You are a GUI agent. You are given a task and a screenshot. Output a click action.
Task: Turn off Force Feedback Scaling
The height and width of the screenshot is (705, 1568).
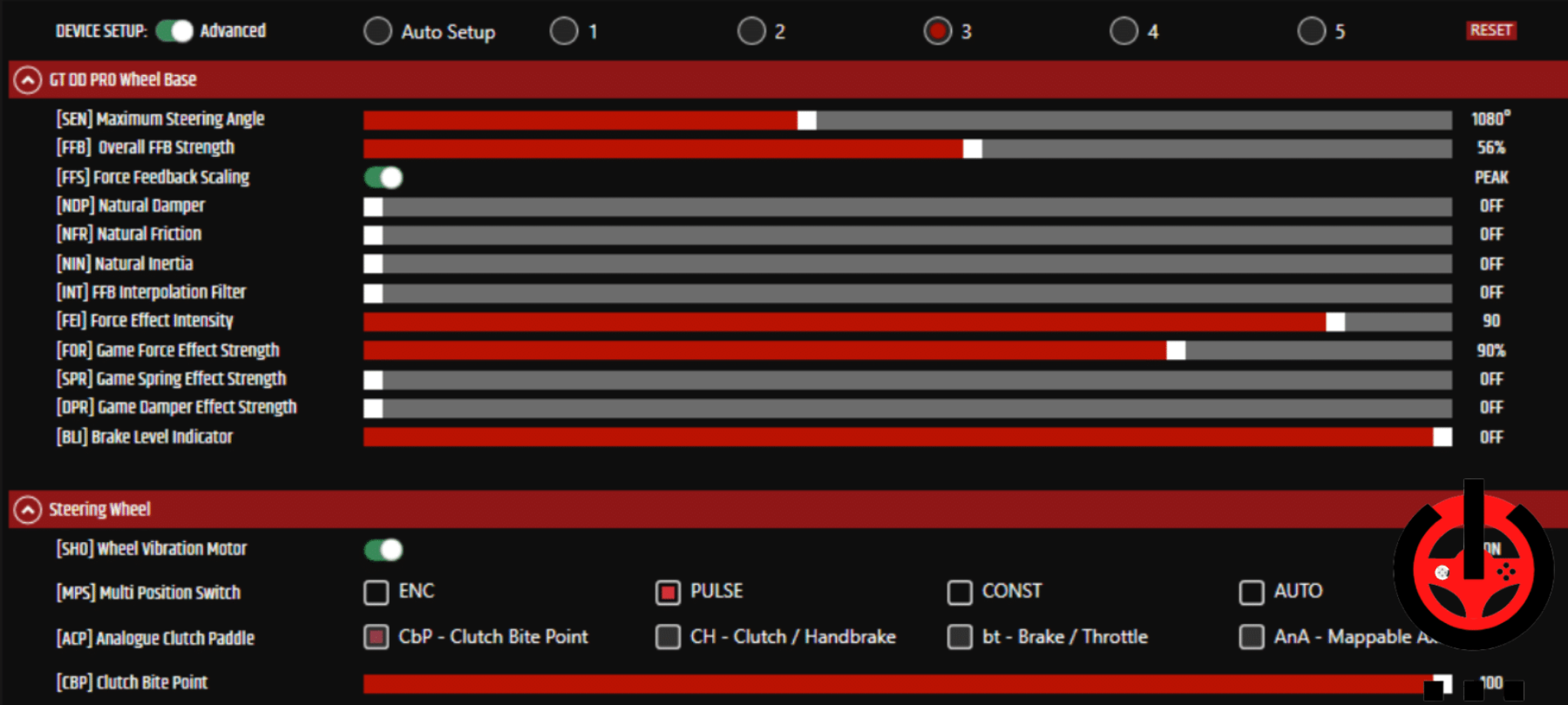[x=382, y=177]
